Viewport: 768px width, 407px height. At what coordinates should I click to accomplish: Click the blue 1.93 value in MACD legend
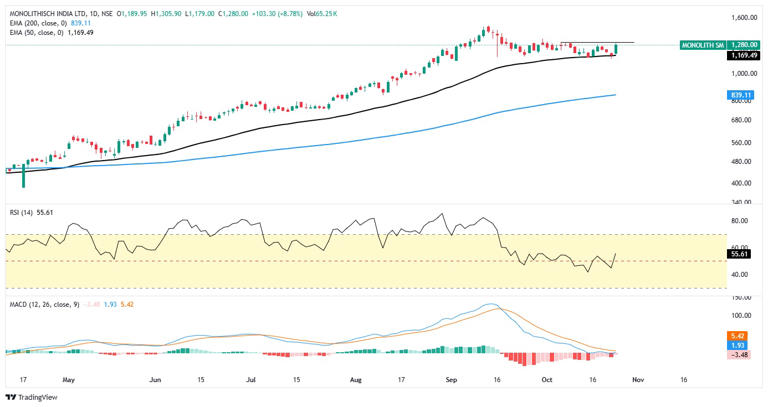pos(112,305)
